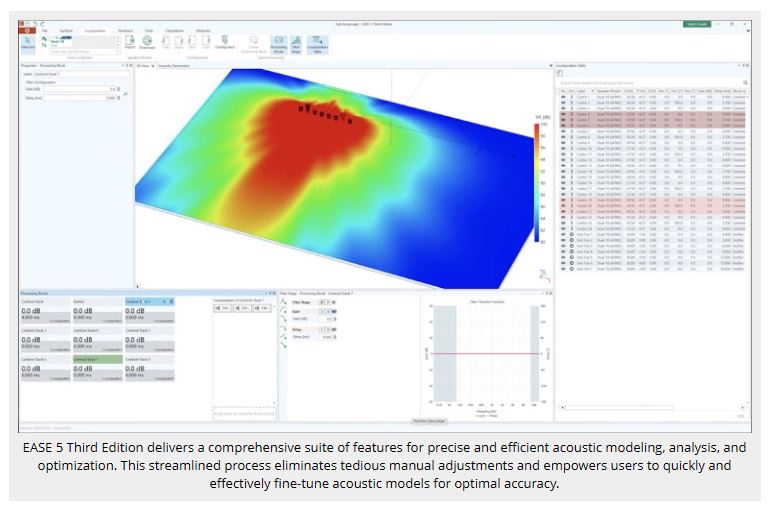Click the SPL color legend bar
Viewport: 772px width, 511px height.
tap(536, 183)
